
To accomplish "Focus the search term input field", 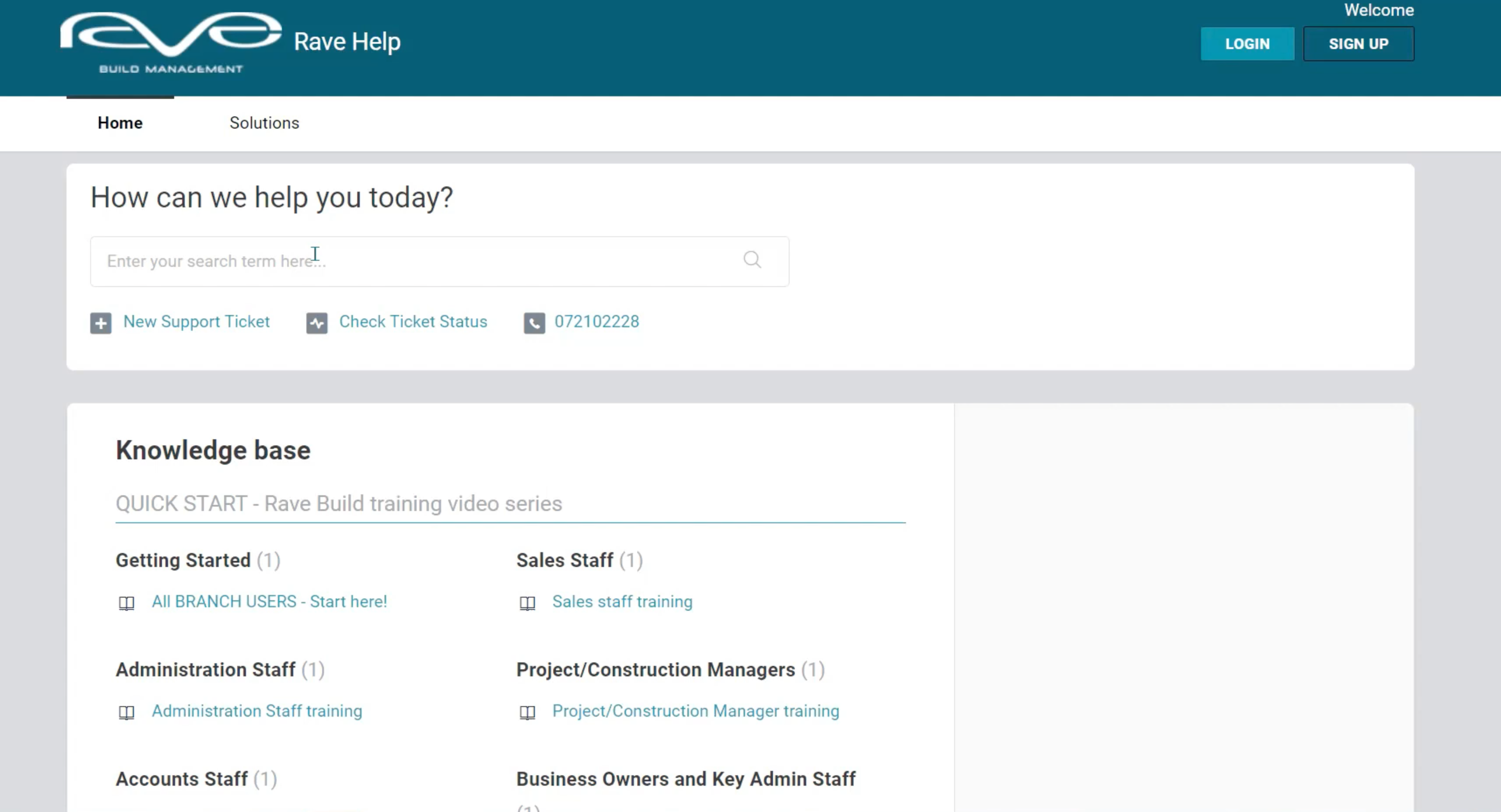I will [409, 261].
